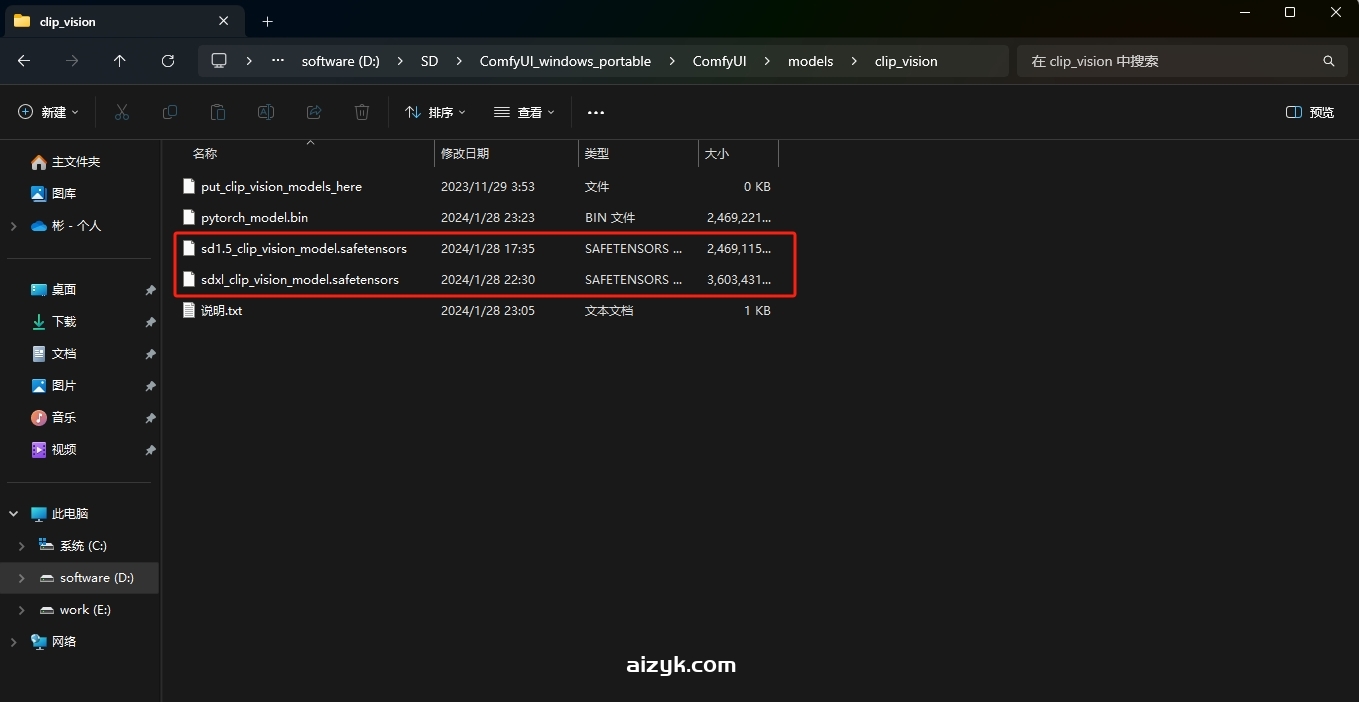This screenshot has height=702, width=1359.
Task: Toggle the 预览 (Preview) pane
Action: 1308,112
